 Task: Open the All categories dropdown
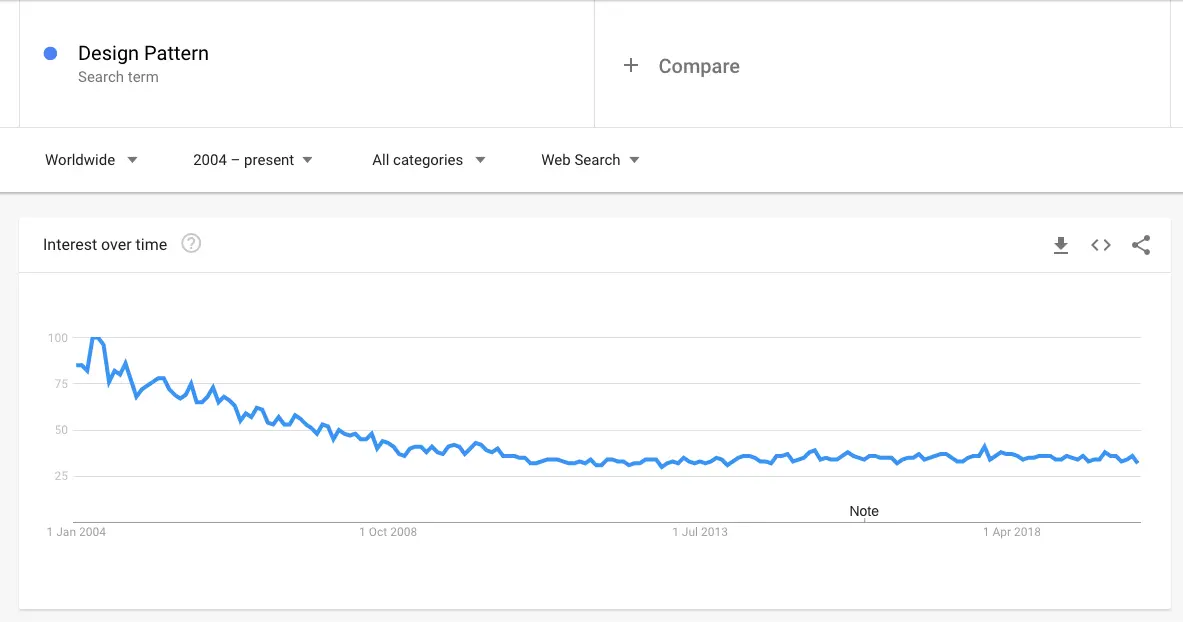(428, 160)
